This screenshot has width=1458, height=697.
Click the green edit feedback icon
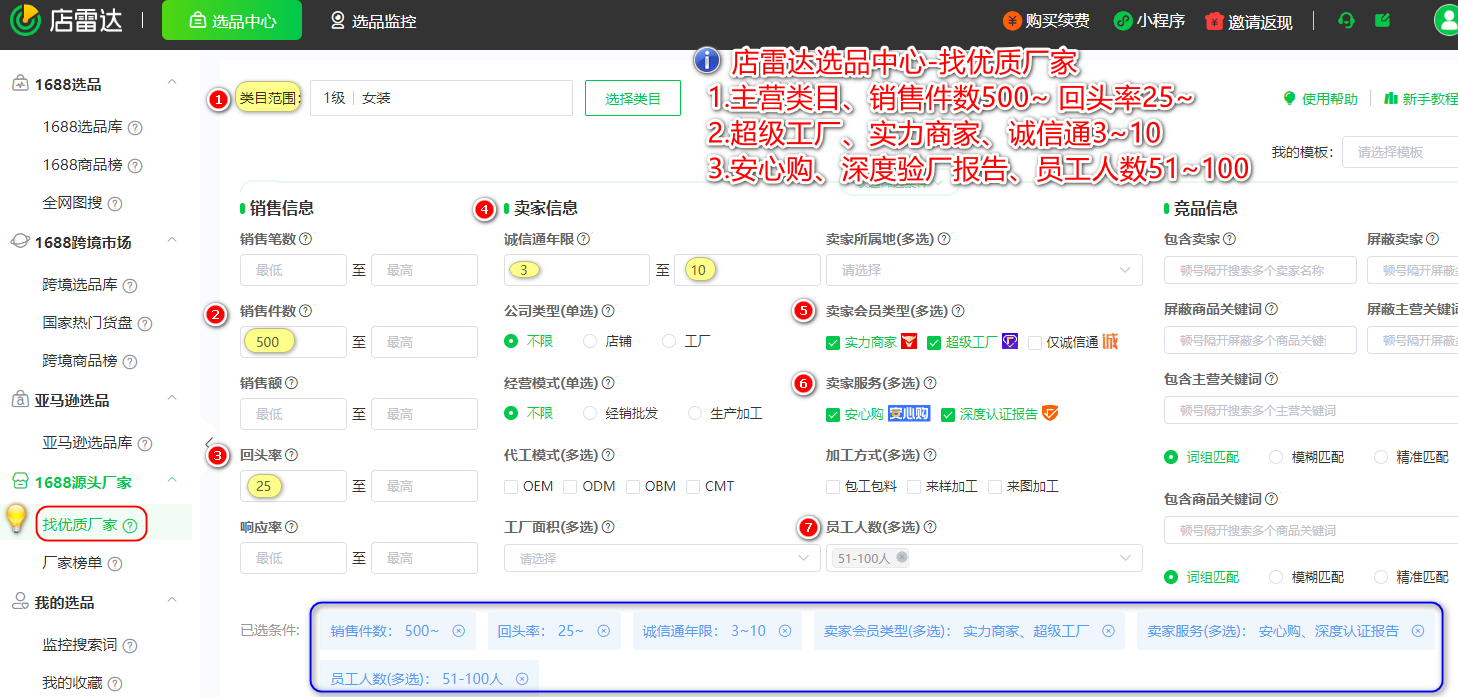pos(1383,20)
